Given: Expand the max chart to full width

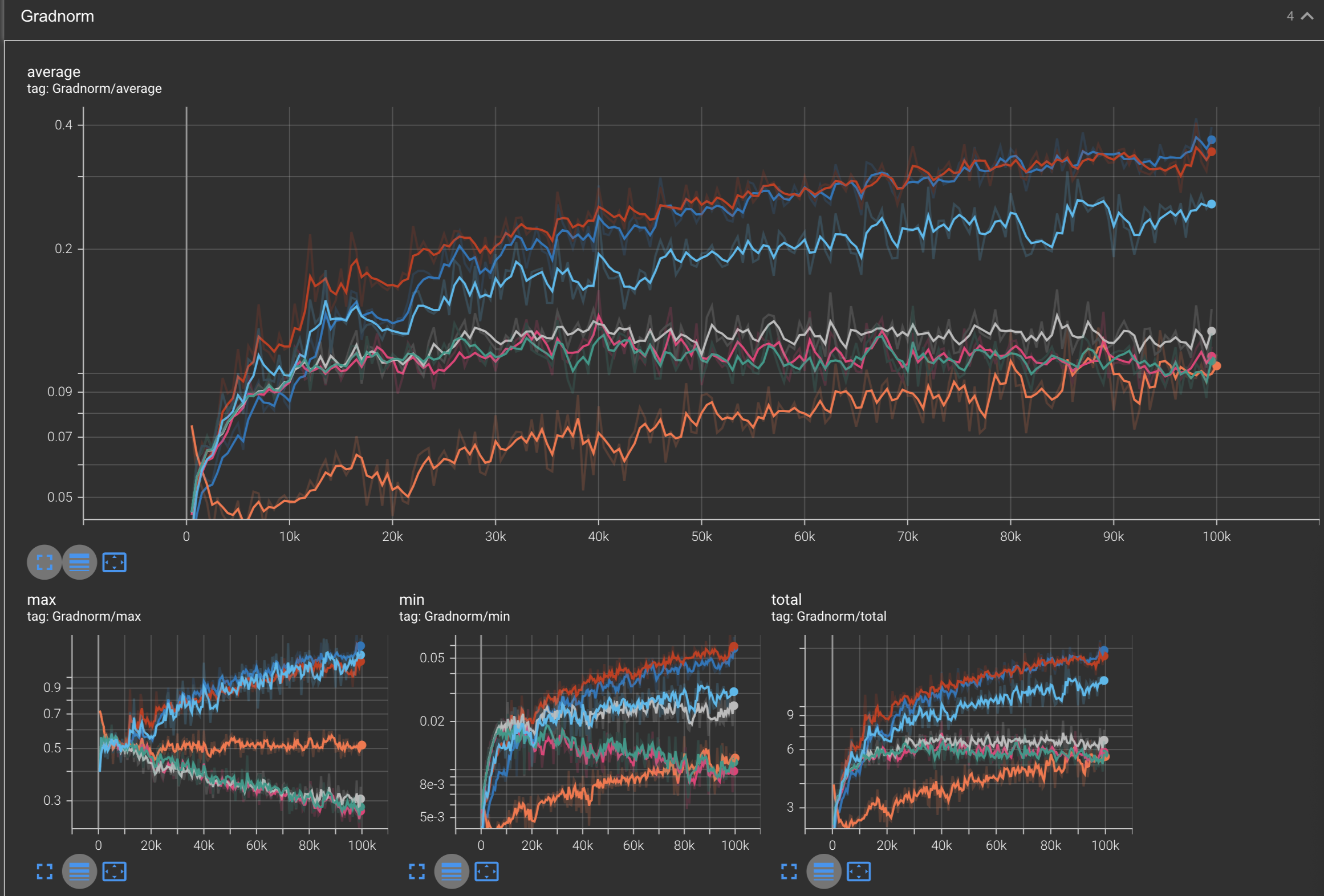Looking at the screenshot, I should [44, 871].
